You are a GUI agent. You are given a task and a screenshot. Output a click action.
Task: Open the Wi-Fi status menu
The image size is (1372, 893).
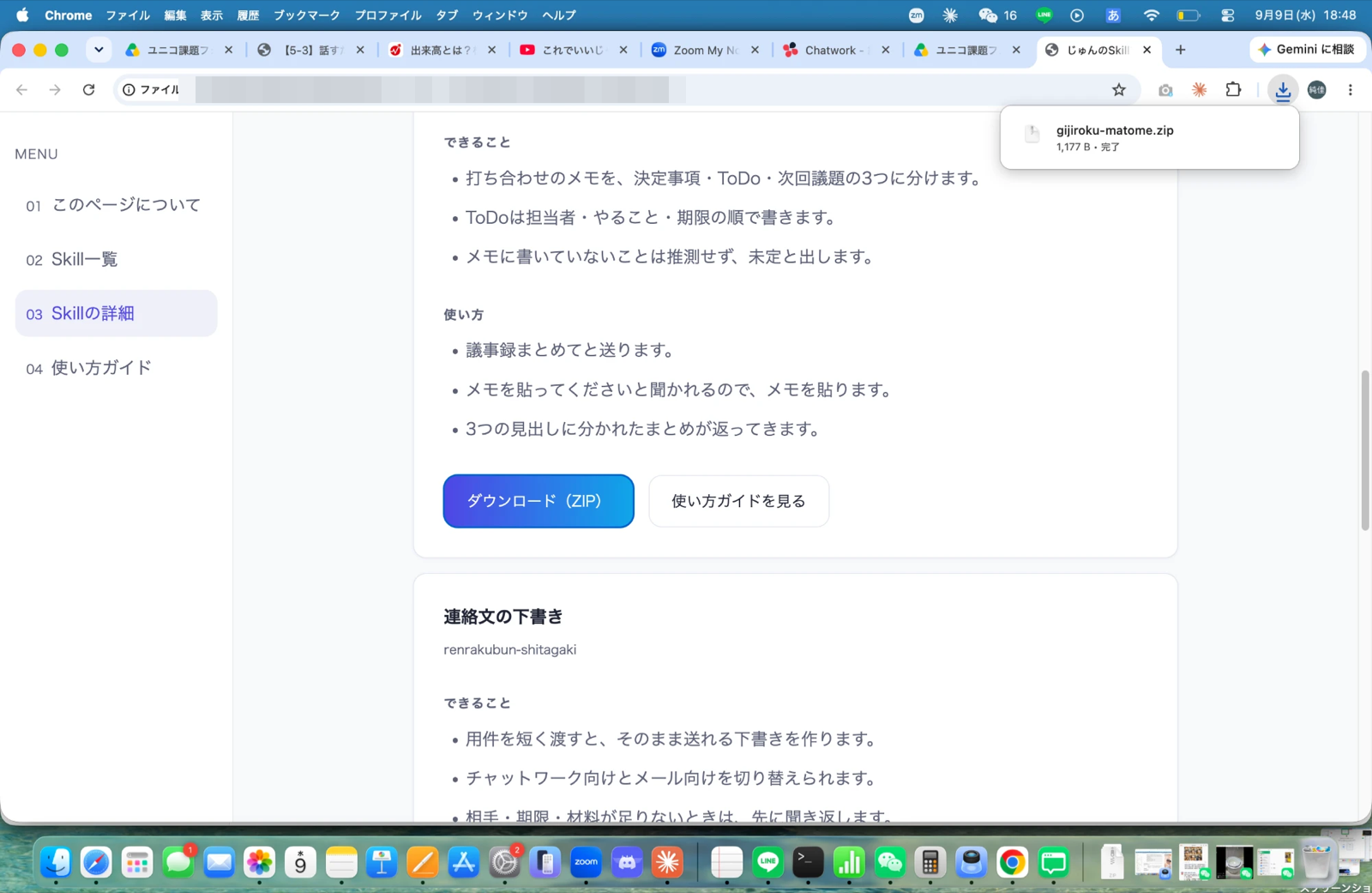[x=1151, y=15]
